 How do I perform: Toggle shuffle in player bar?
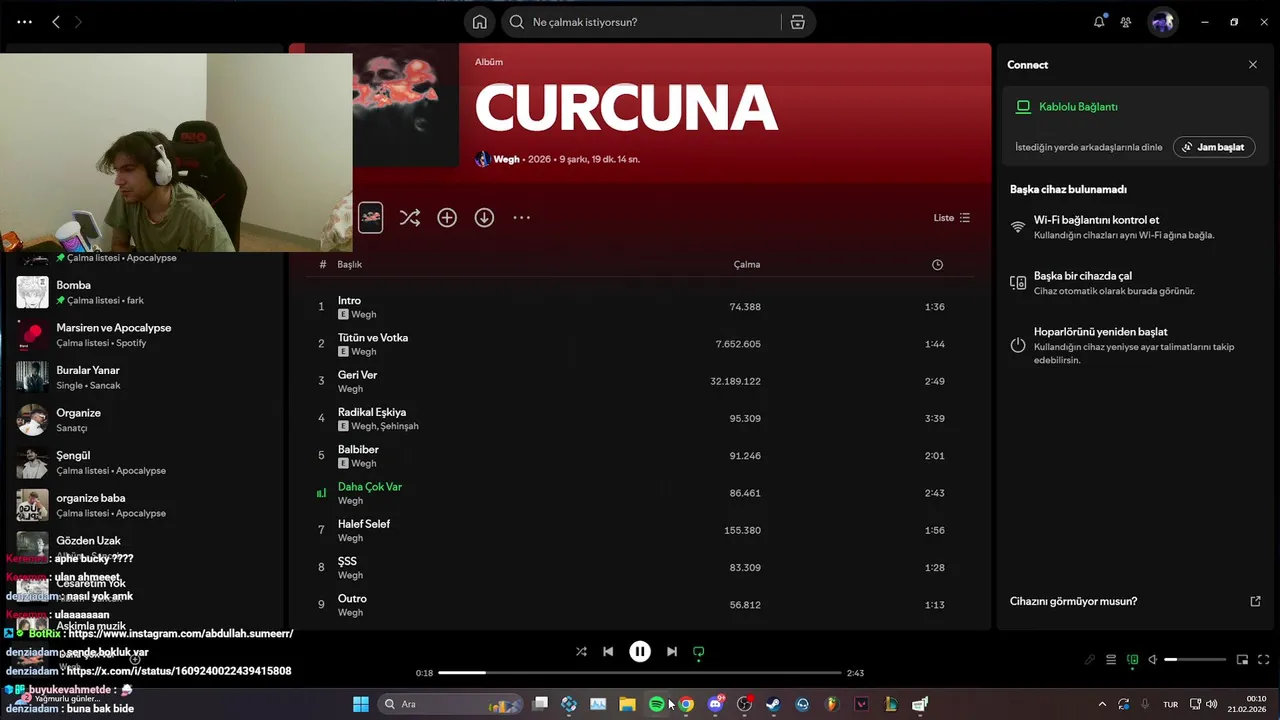pos(581,651)
